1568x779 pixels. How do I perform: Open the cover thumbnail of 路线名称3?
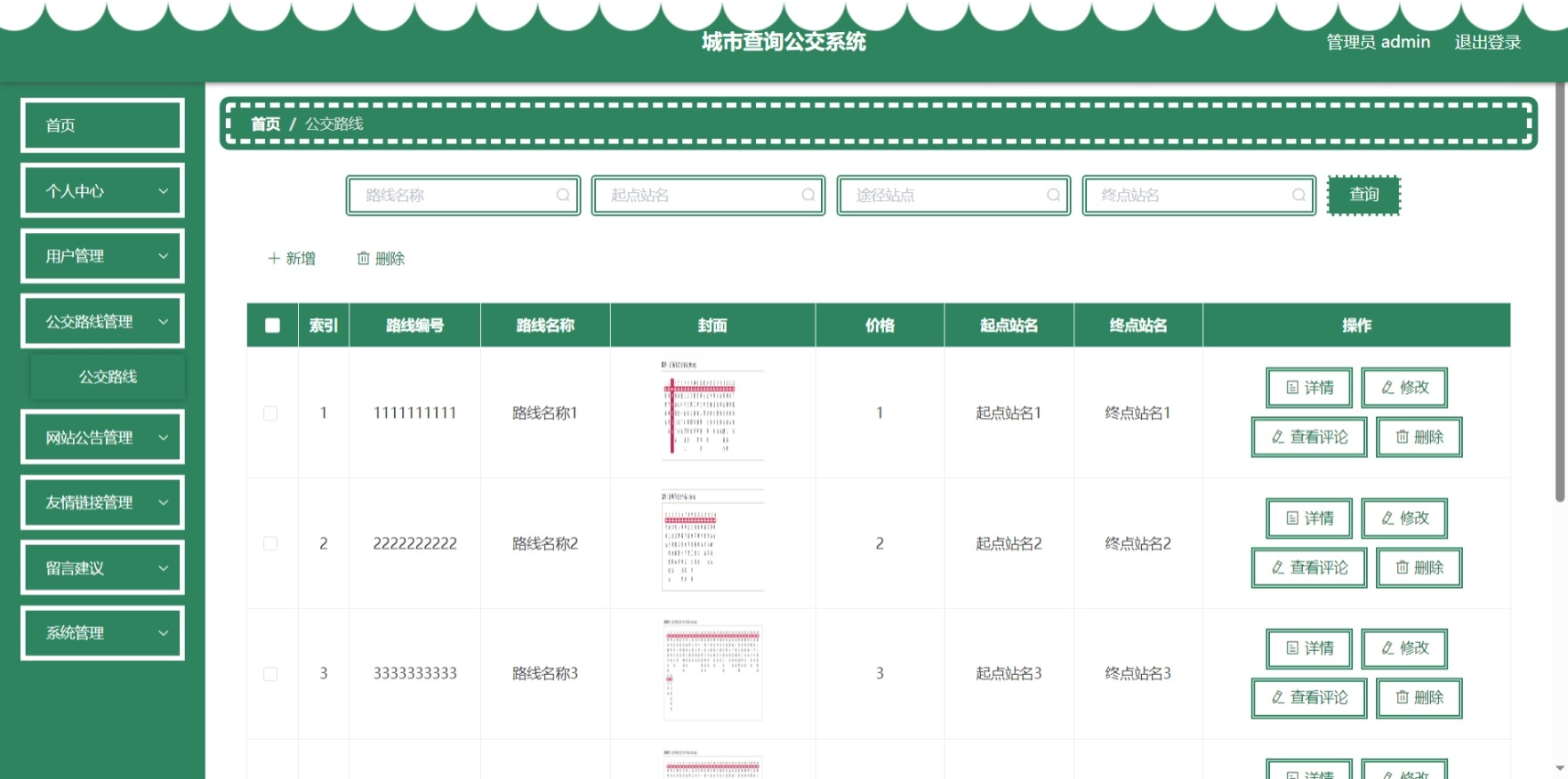[712, 671]
